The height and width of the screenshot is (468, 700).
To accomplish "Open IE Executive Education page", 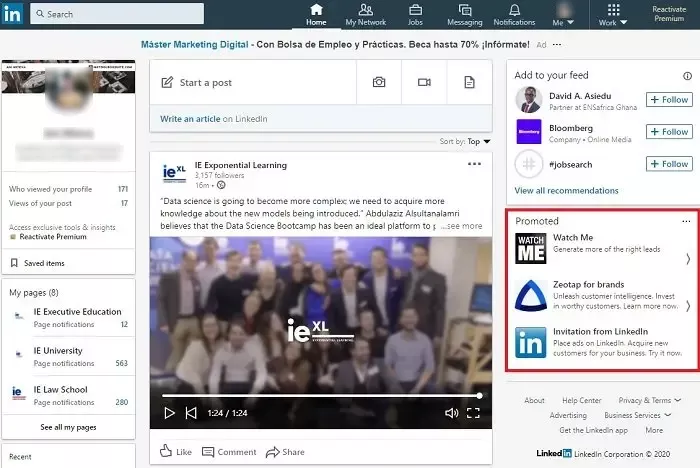I will [77, 312].
